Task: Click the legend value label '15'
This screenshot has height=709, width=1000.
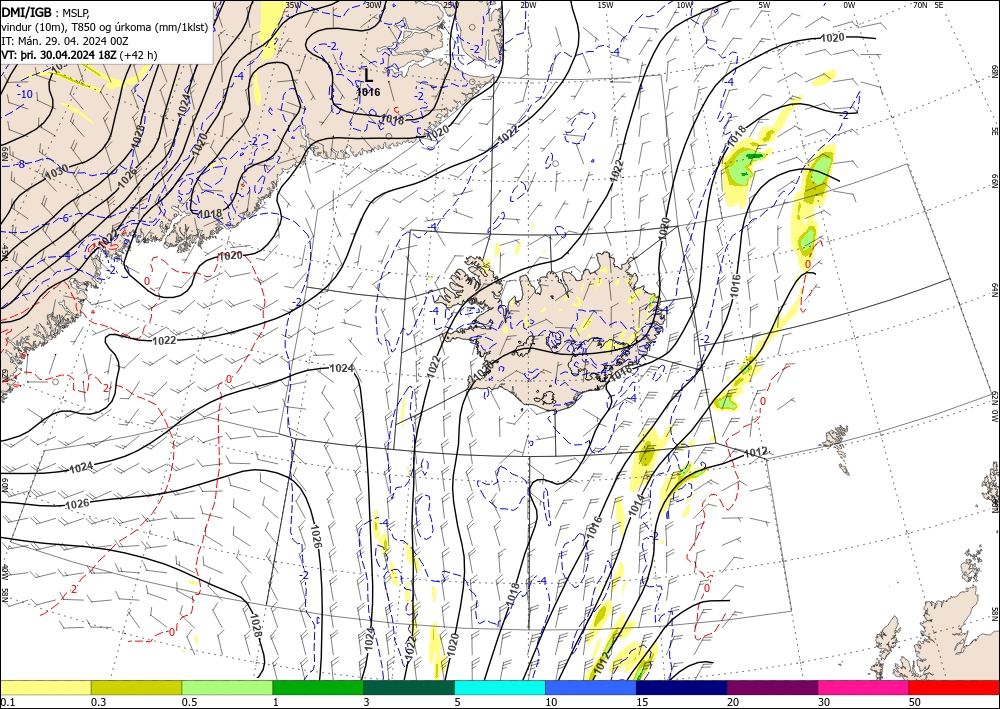Action: point(642,702)
